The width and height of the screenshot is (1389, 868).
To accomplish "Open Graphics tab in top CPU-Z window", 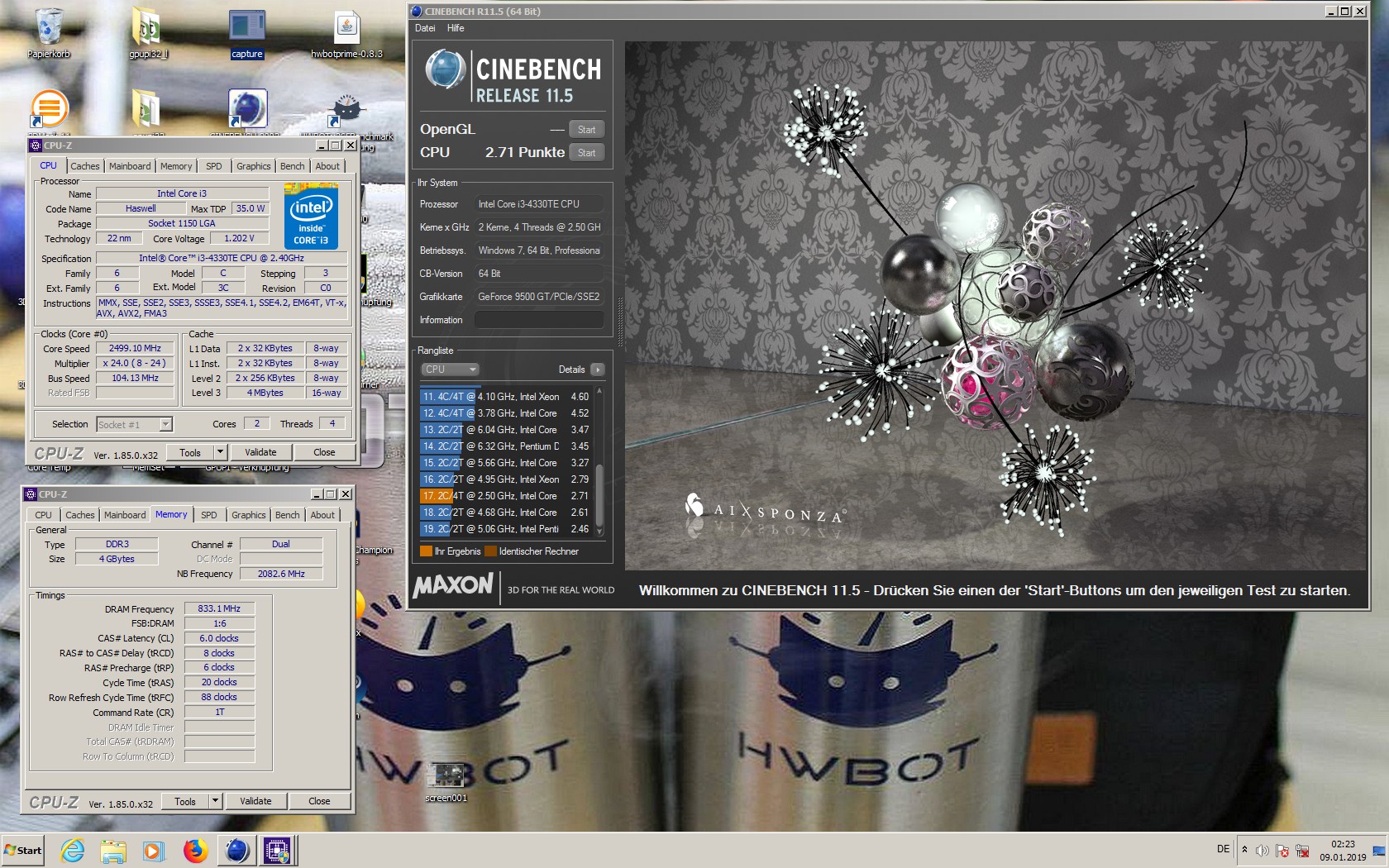I will click(253, 166).
